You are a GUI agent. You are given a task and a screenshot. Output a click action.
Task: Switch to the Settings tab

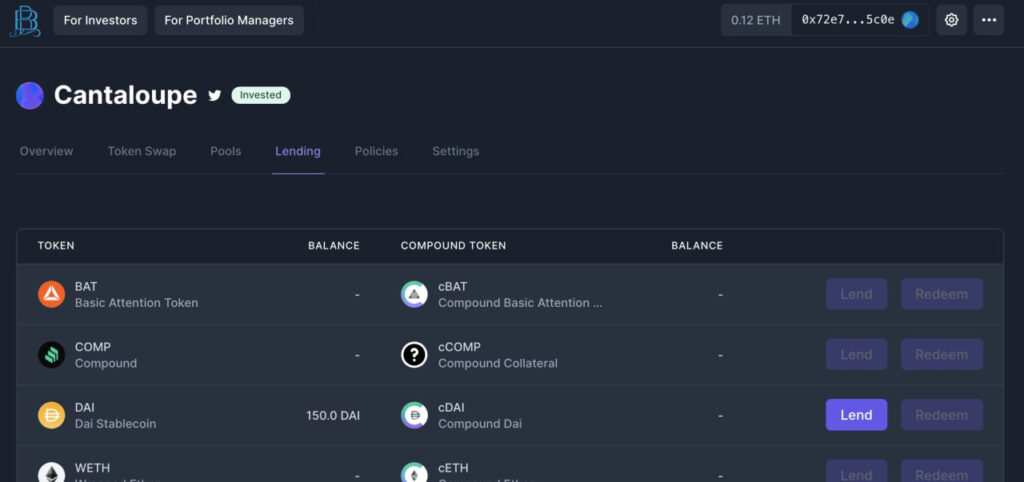(455, 152)
